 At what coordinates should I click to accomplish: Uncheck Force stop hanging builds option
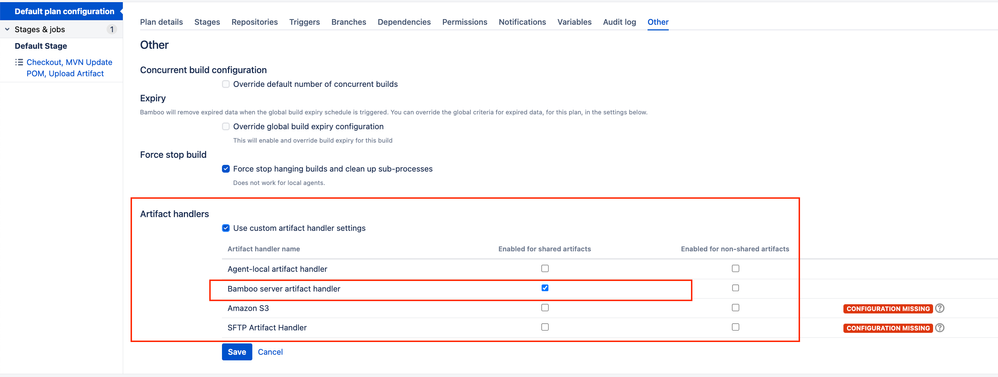(226, 169)
